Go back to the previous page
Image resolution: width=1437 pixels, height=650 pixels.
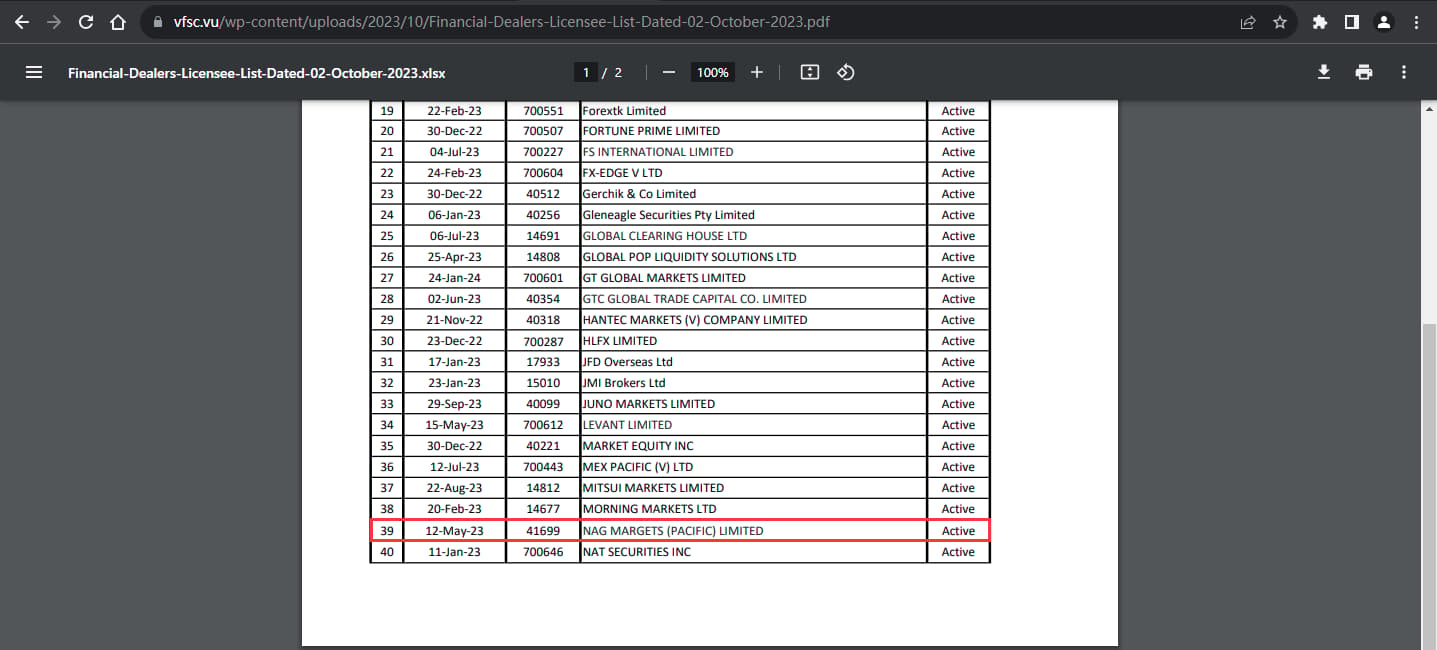[22, 22]
